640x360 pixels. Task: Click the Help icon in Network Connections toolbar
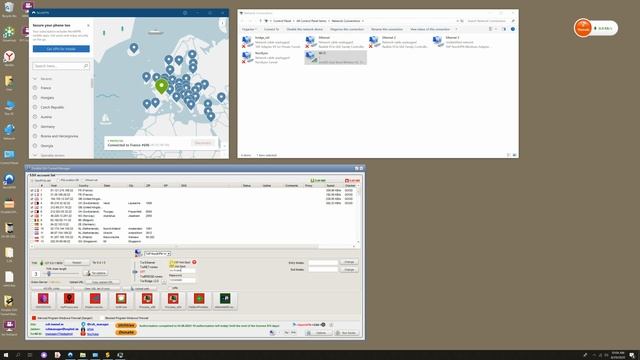point(513,29)
